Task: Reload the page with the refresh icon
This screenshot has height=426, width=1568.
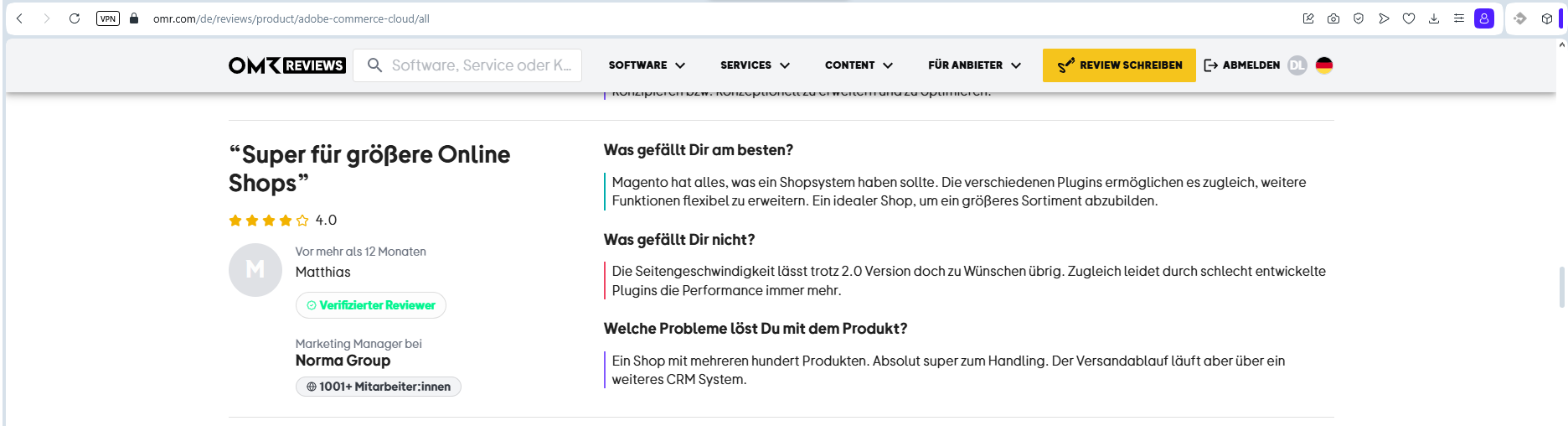Action: point(75,18)
